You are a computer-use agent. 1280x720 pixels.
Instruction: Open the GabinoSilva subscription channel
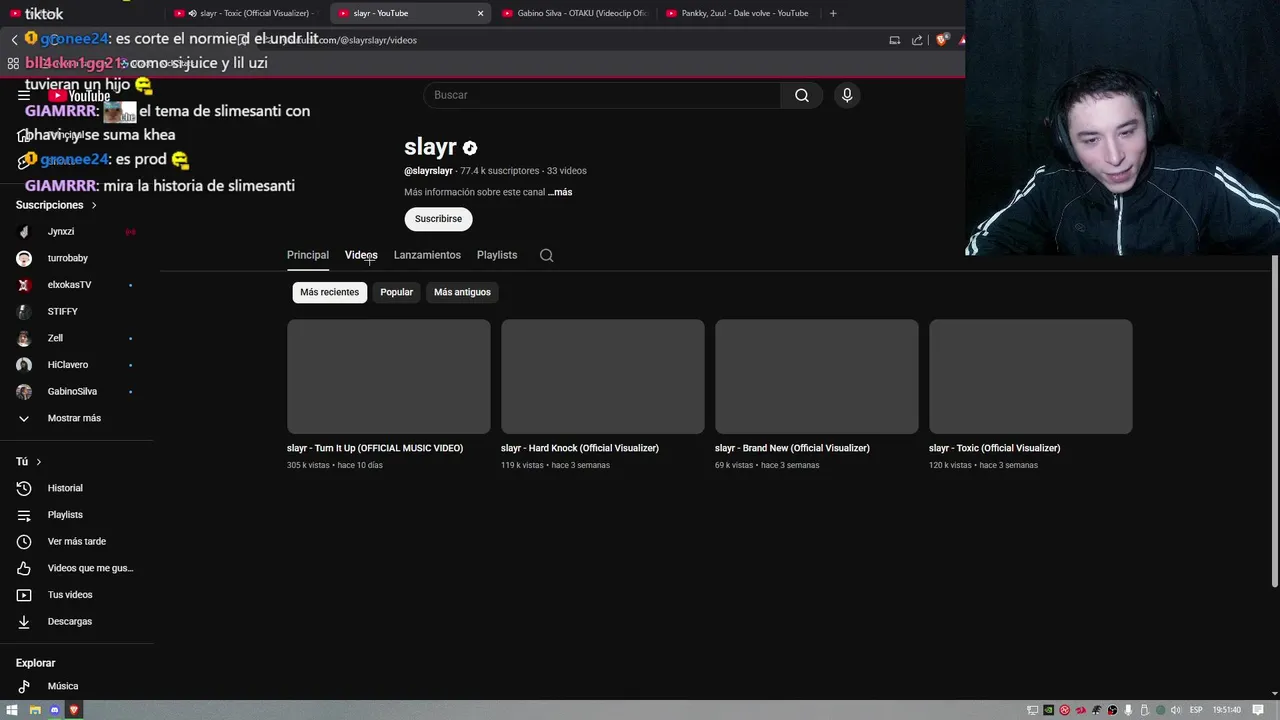[x=70, y=391]
